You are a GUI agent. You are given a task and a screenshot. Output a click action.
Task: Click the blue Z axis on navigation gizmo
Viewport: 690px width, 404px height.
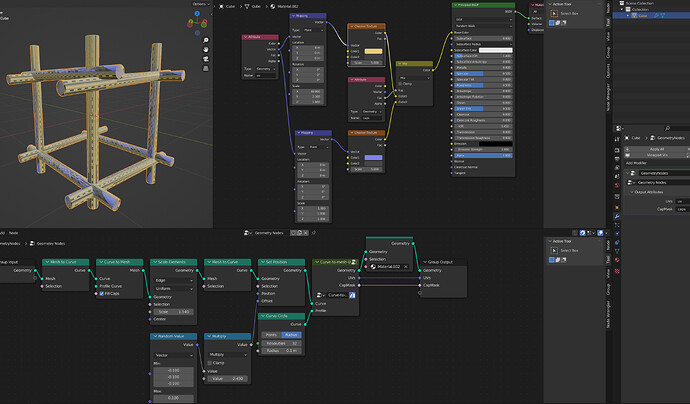[x=197, y=14]
